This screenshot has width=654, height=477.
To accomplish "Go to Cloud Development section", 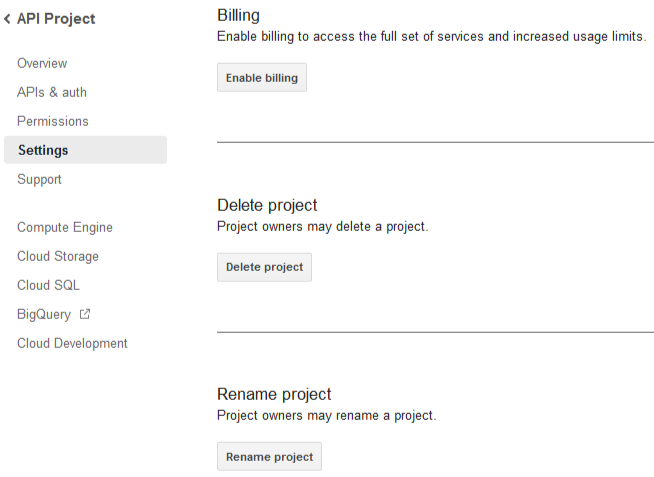I will [72, 343].
